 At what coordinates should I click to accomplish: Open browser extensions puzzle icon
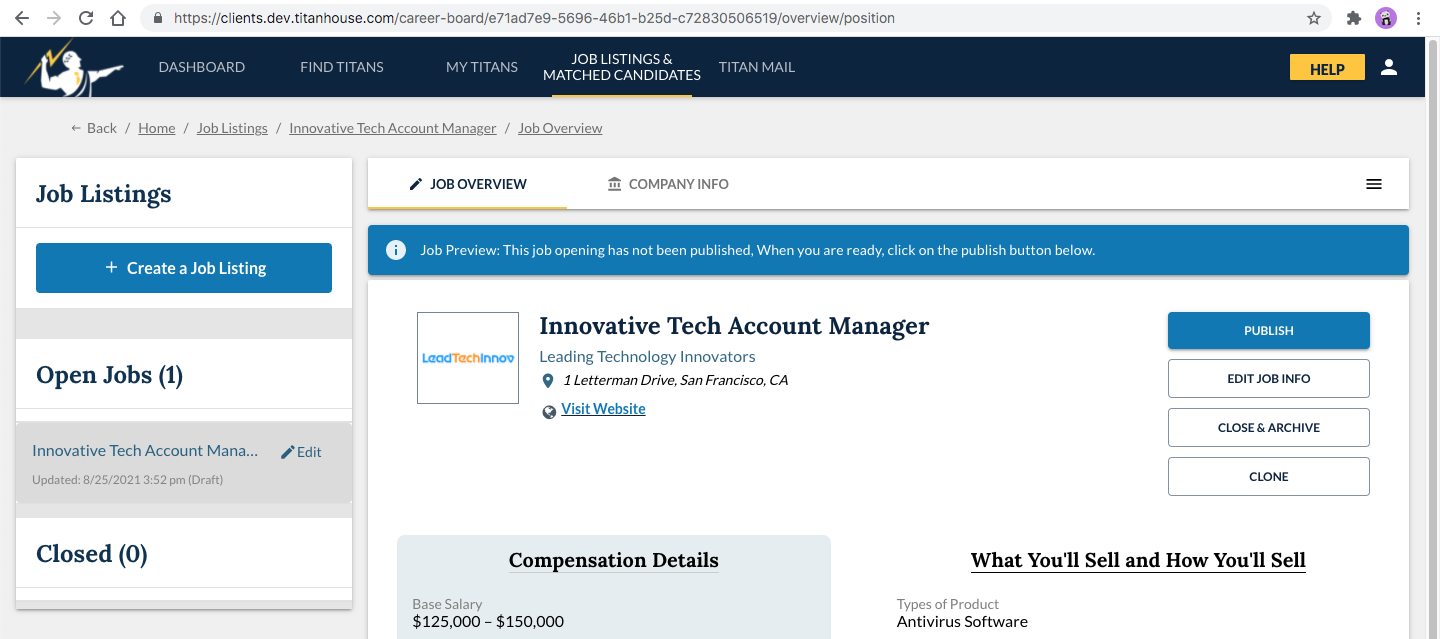coord(1354,18)
